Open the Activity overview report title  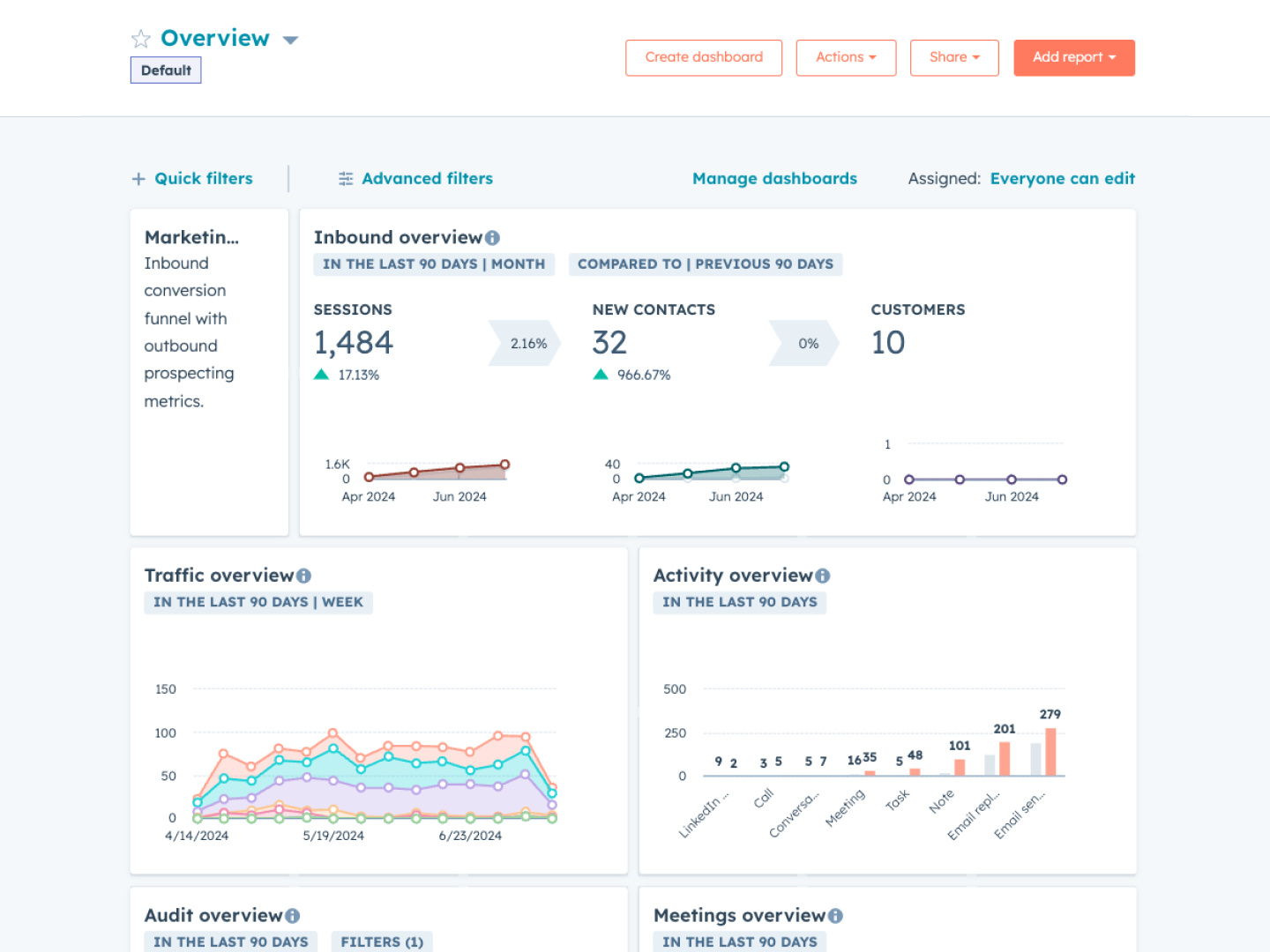[733, 576]
